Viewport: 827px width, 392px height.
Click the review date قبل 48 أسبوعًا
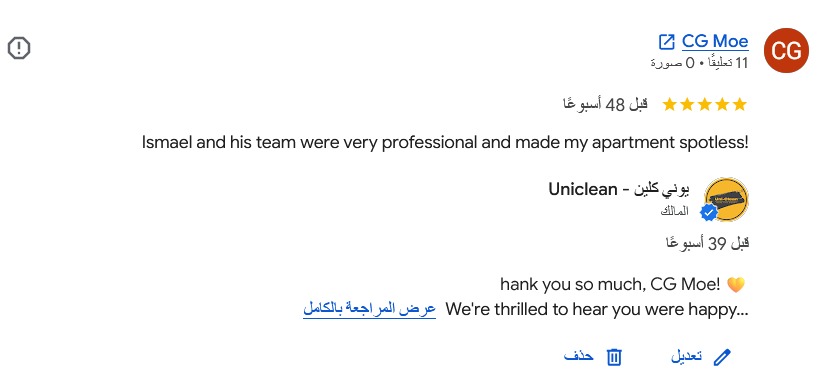tap(605, 104)
